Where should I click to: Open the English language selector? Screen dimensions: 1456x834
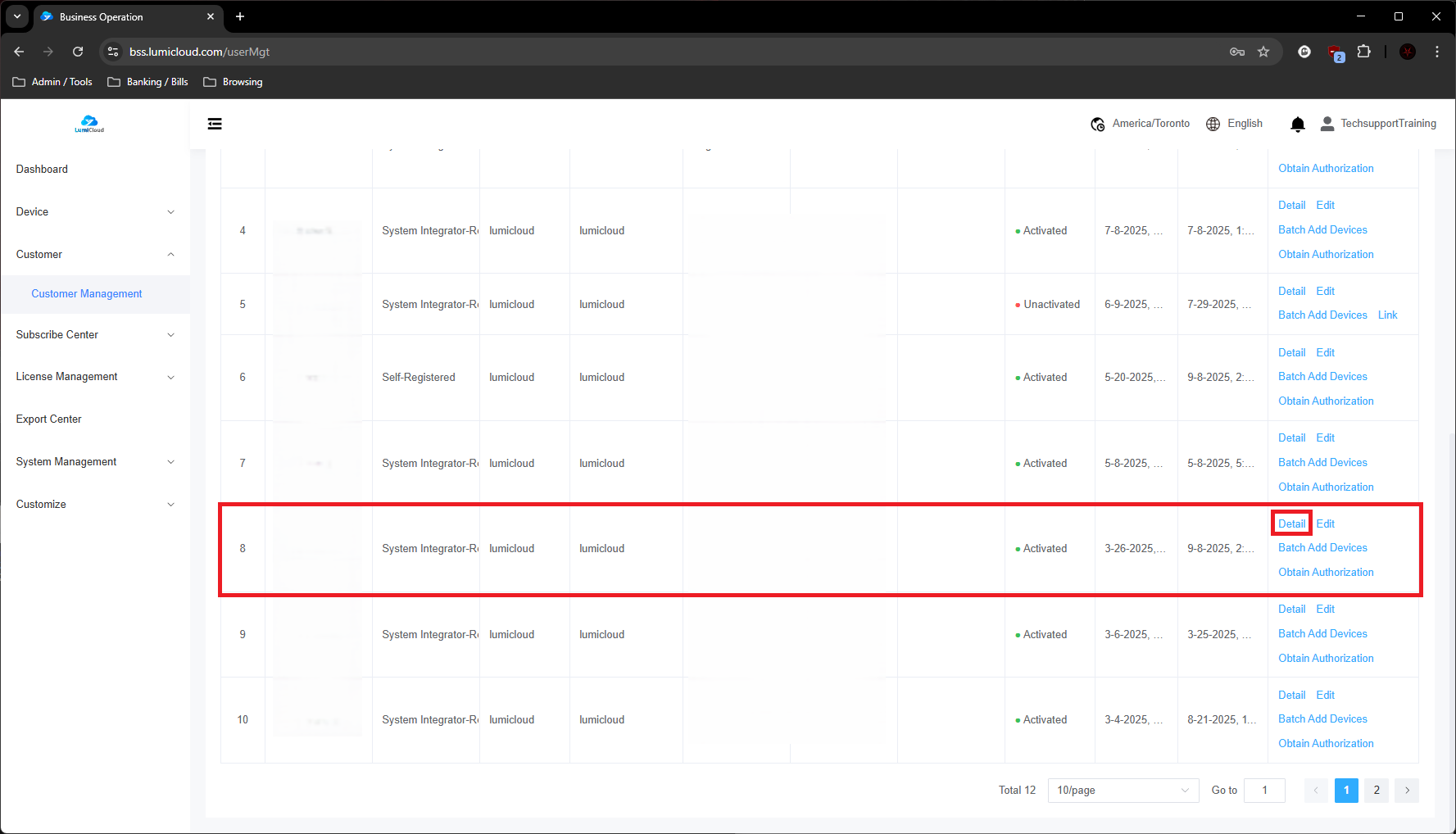coord(1235,124)
